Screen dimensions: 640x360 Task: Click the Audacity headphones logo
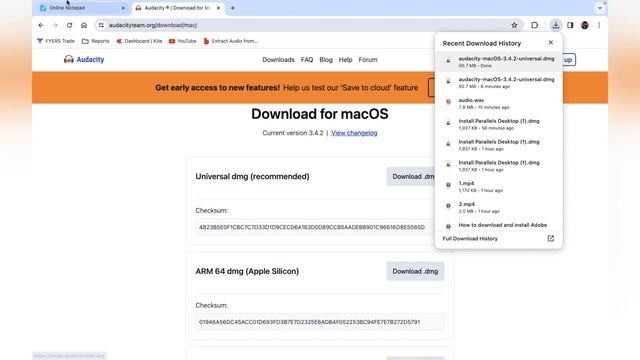[69, 60]
